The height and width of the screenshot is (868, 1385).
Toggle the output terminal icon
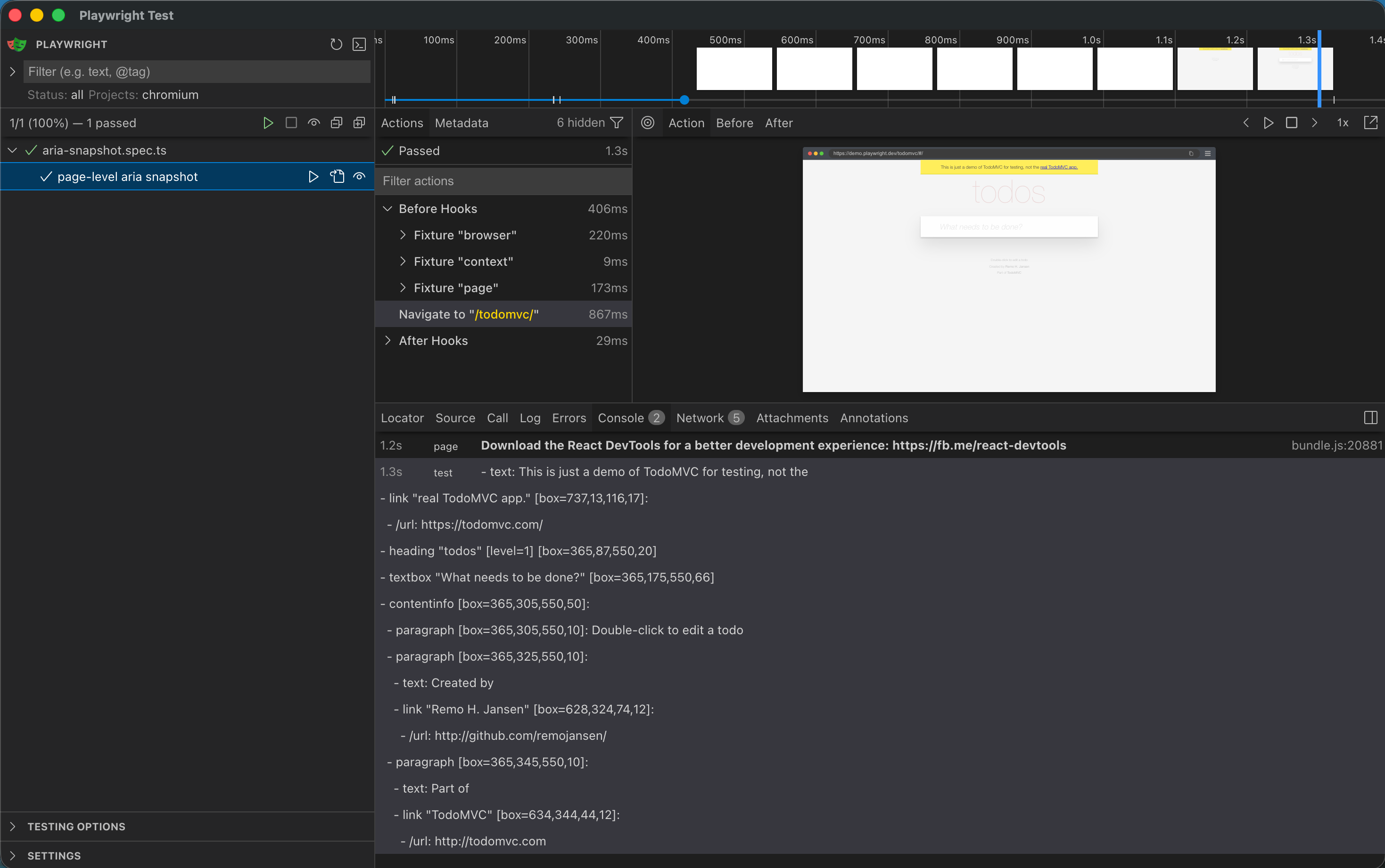pyautogui.click(x=359, y=44)
